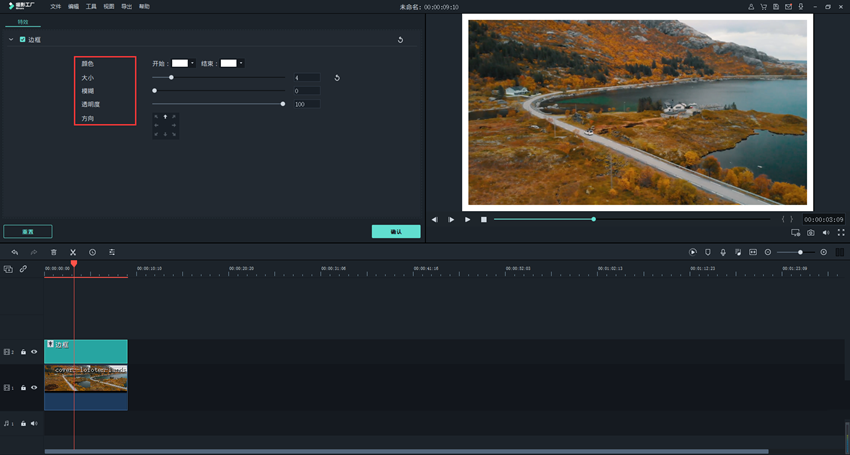
Task: Click the download icon in the title bar
Action: (801, 7)
